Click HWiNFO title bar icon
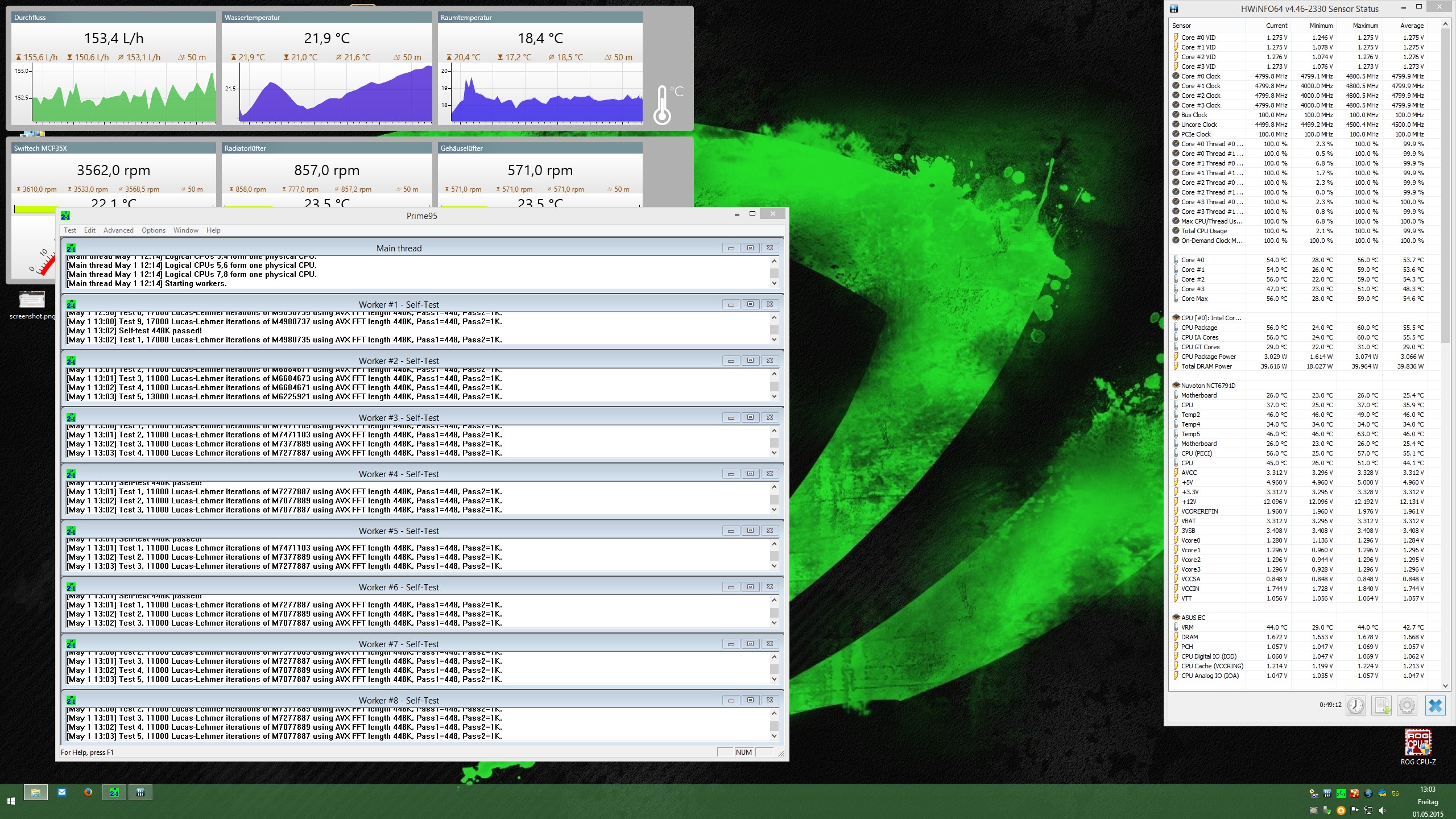Viewport: 1456px width, 819px height. click(1173, 9)
